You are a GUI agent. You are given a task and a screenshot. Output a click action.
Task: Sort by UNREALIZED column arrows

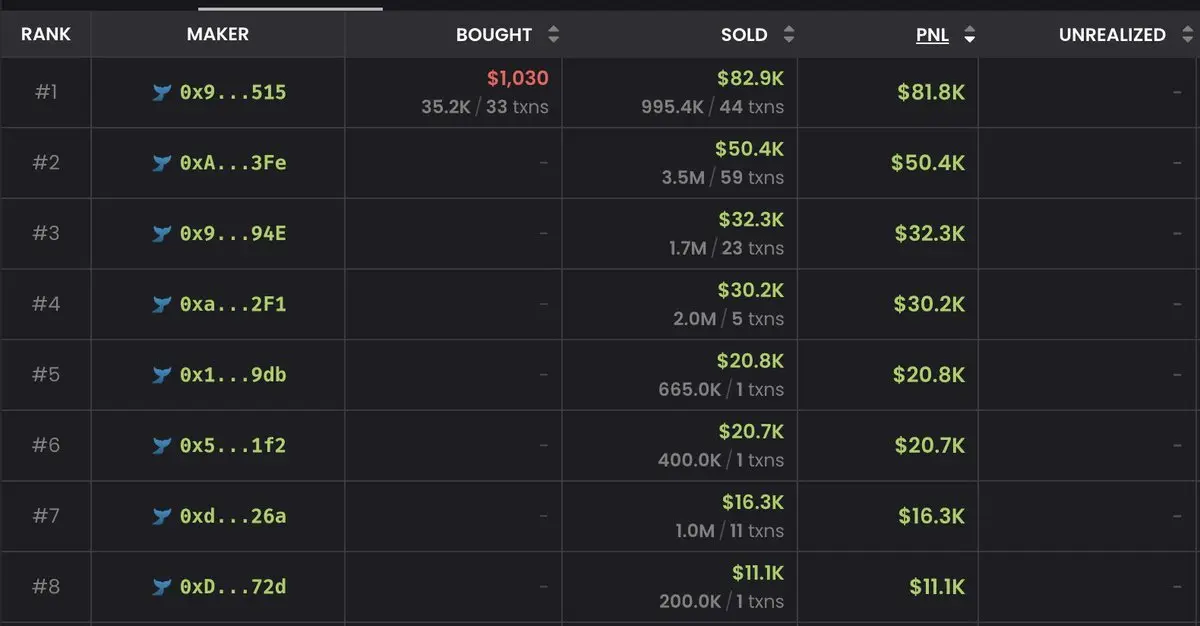(x=1185, y=35)
